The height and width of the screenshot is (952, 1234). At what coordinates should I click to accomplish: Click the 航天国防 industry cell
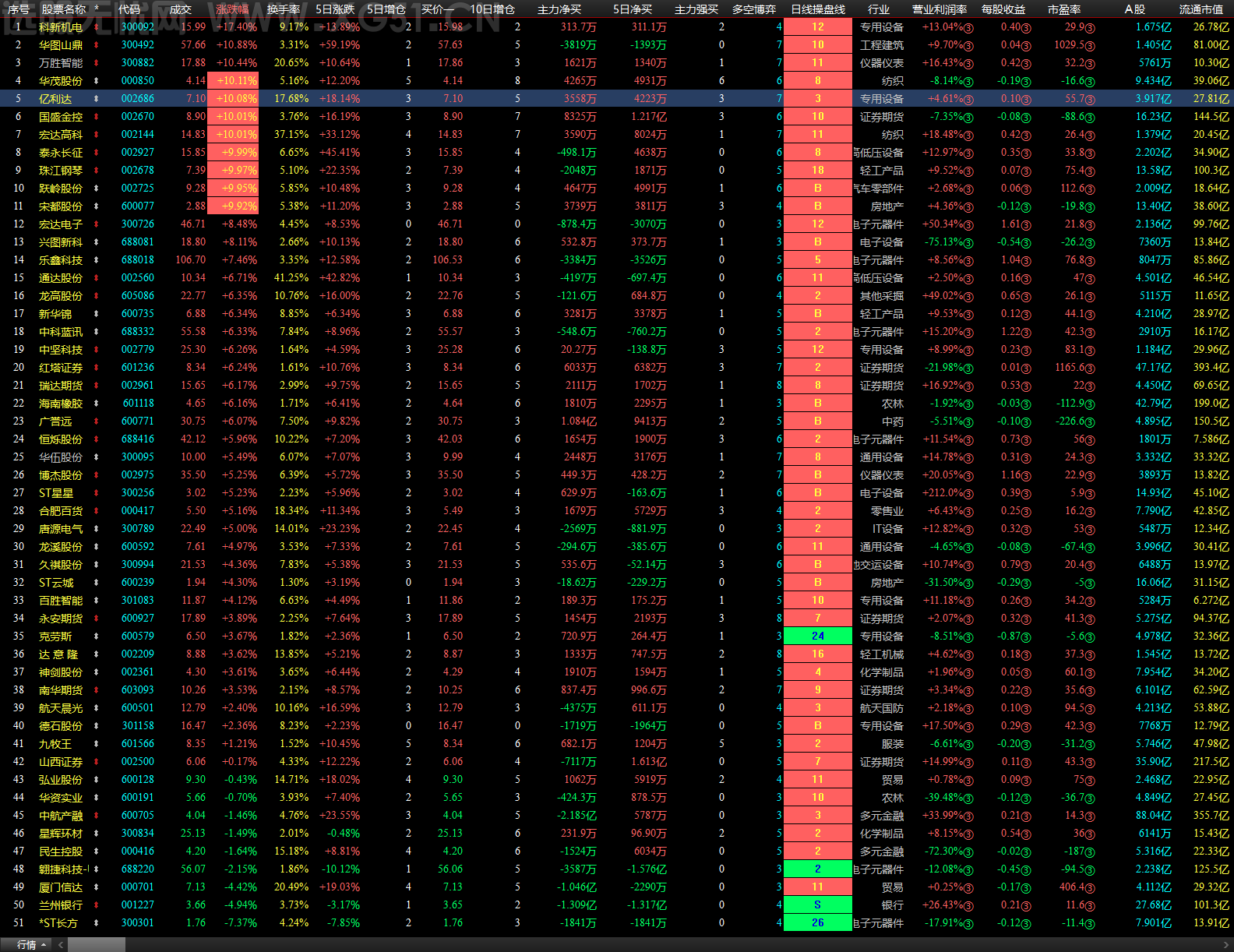882,708
